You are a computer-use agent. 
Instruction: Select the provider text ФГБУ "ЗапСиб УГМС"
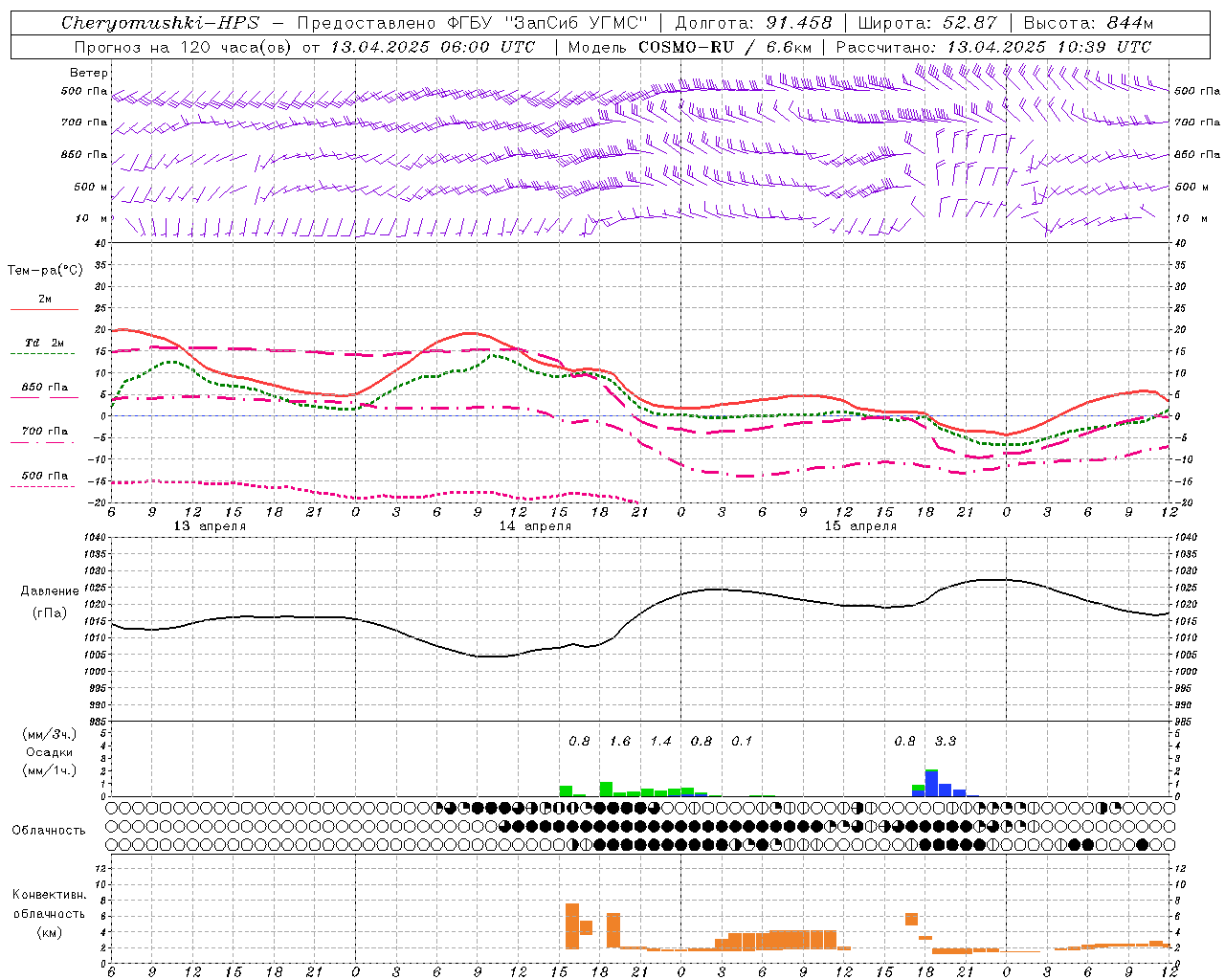pyautogui.click(x=548, y=23)
